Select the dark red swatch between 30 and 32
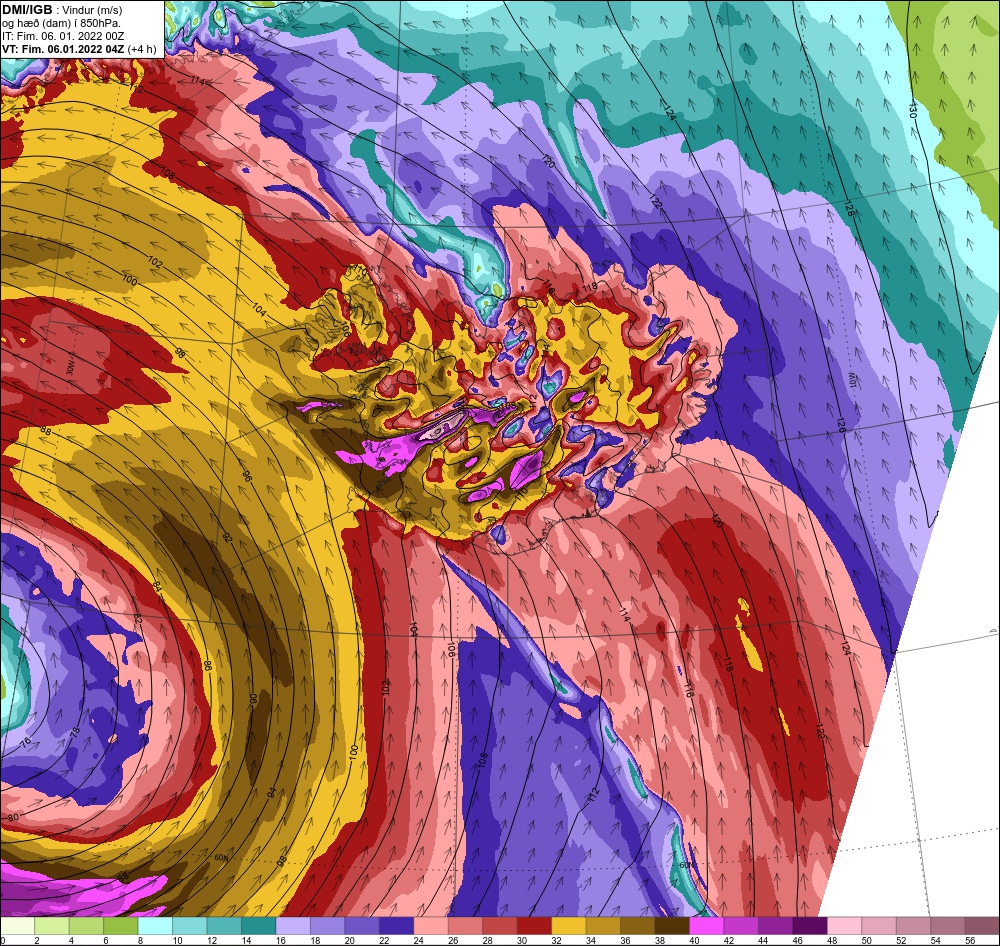 coord(534,926)
